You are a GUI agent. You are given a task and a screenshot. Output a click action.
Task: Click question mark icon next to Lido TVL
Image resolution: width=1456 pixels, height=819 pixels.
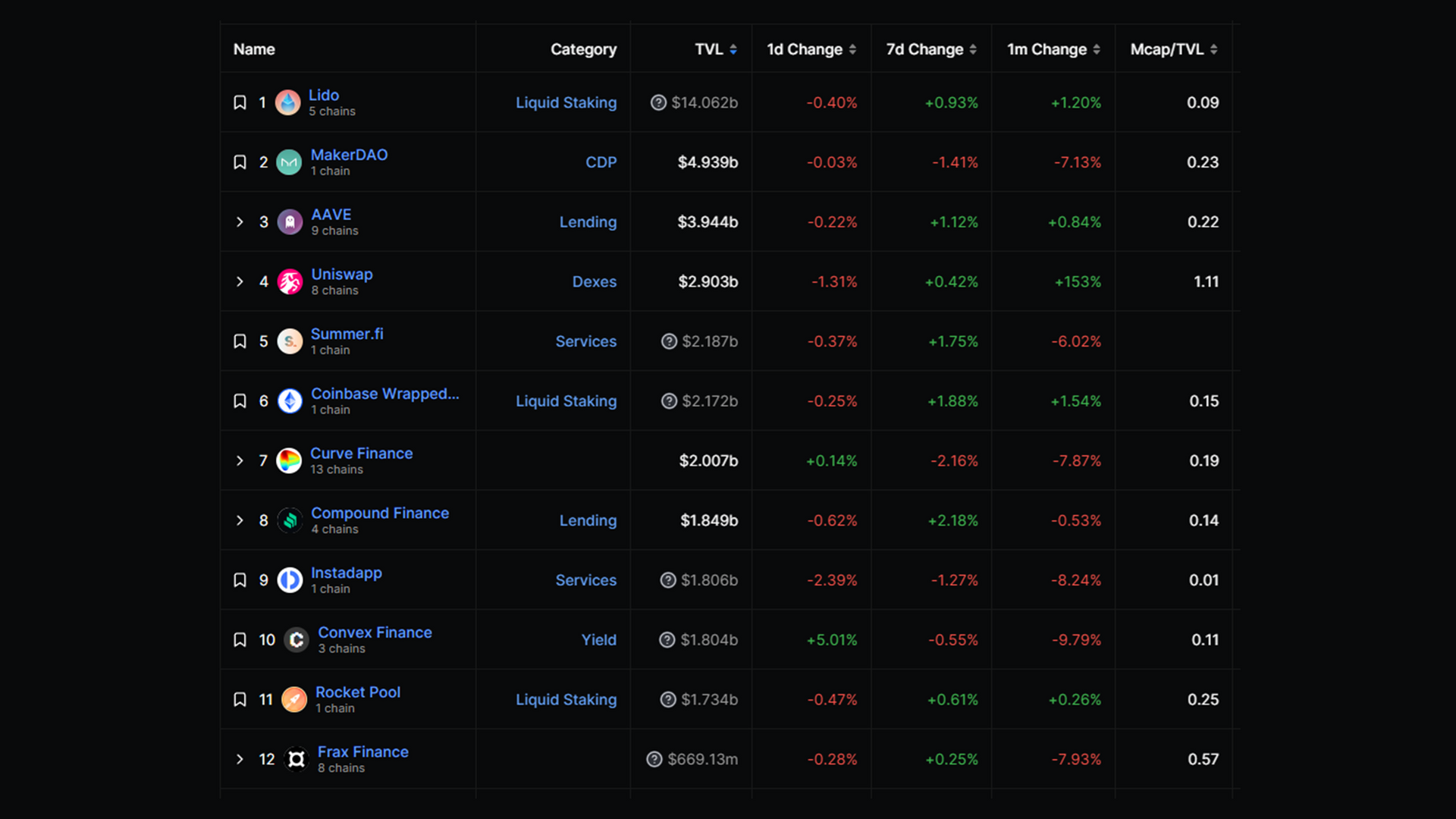pyautogui.click(x=658, y=102)
